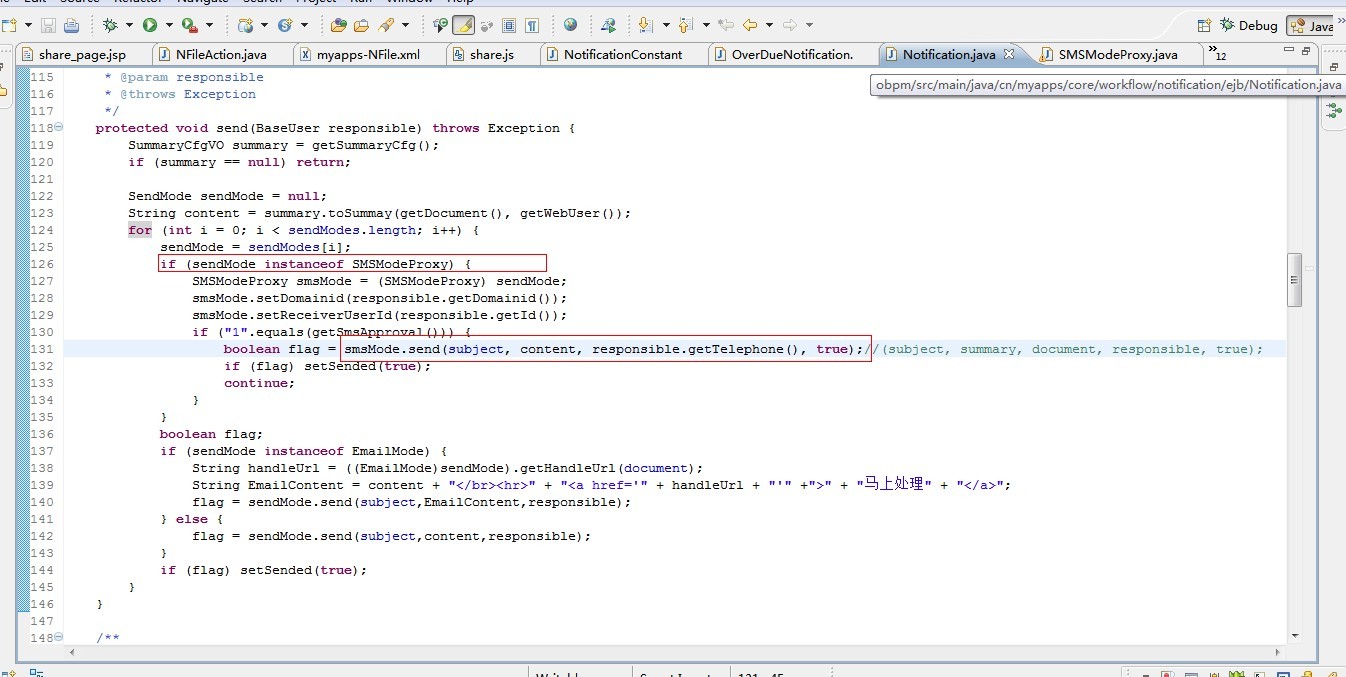Click the 'SummaryCfgVO' text on line 119
Viewport: 1346px width, 677px height.
click(x=176, y=145)
